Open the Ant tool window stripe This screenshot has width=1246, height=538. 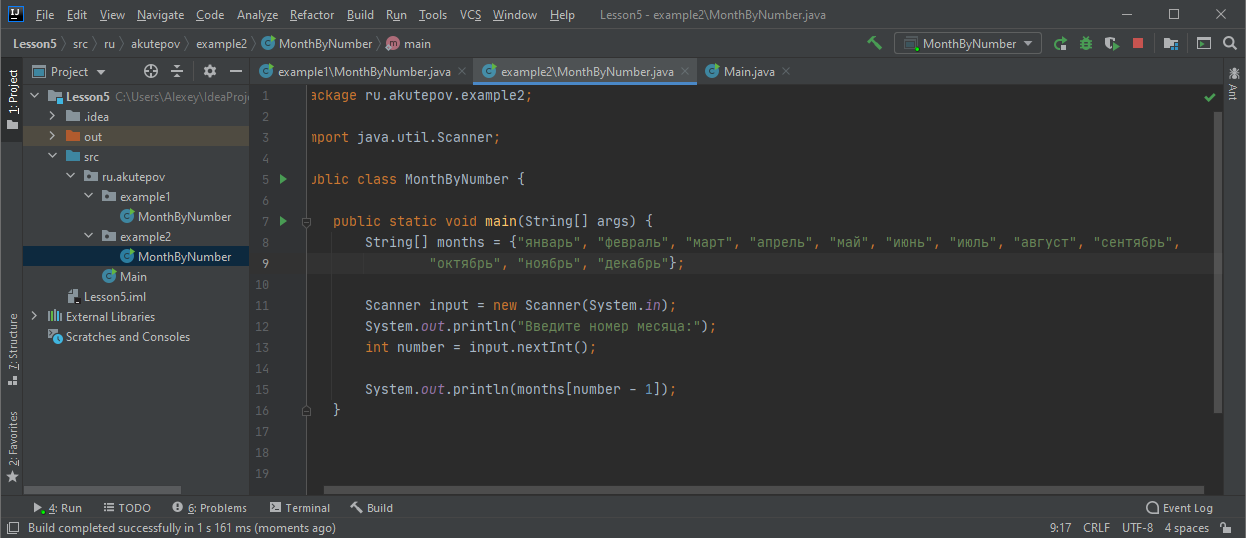pos(1234,84)
